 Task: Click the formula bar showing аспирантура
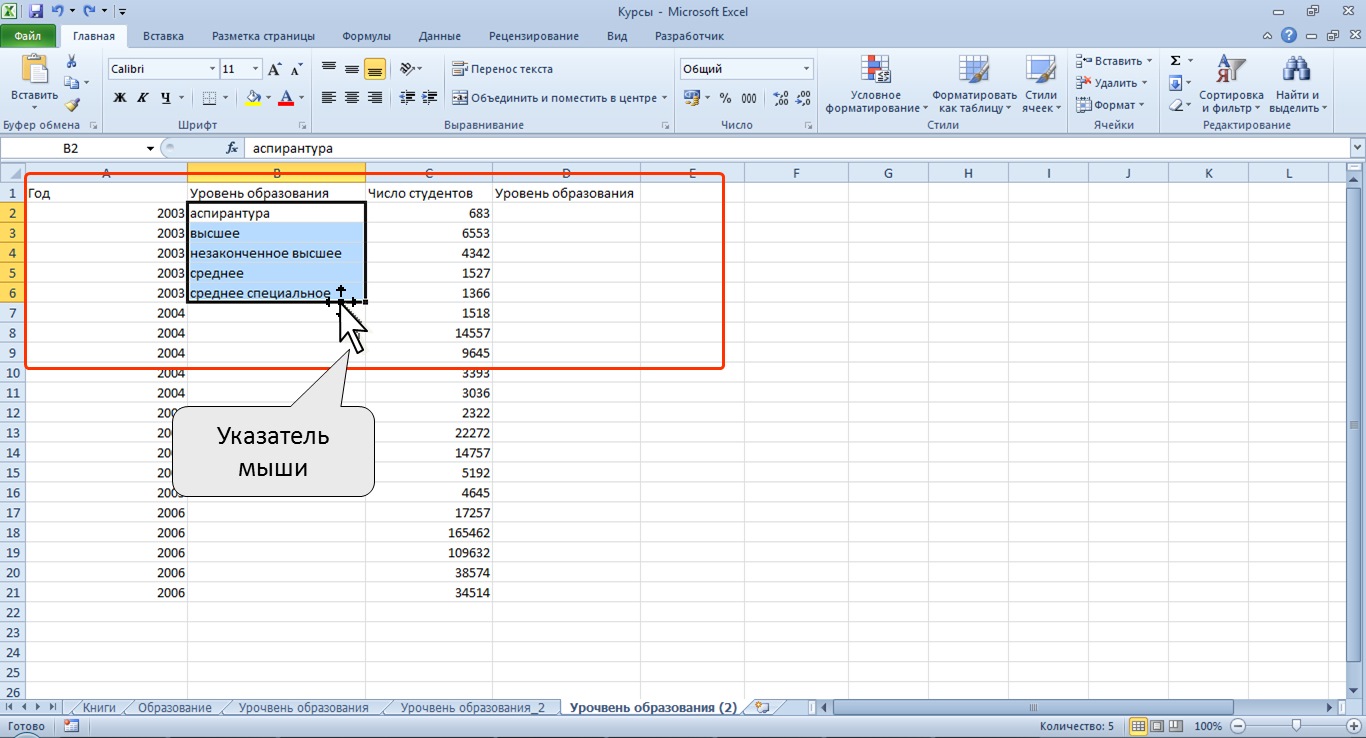click(x=795, y=148)
